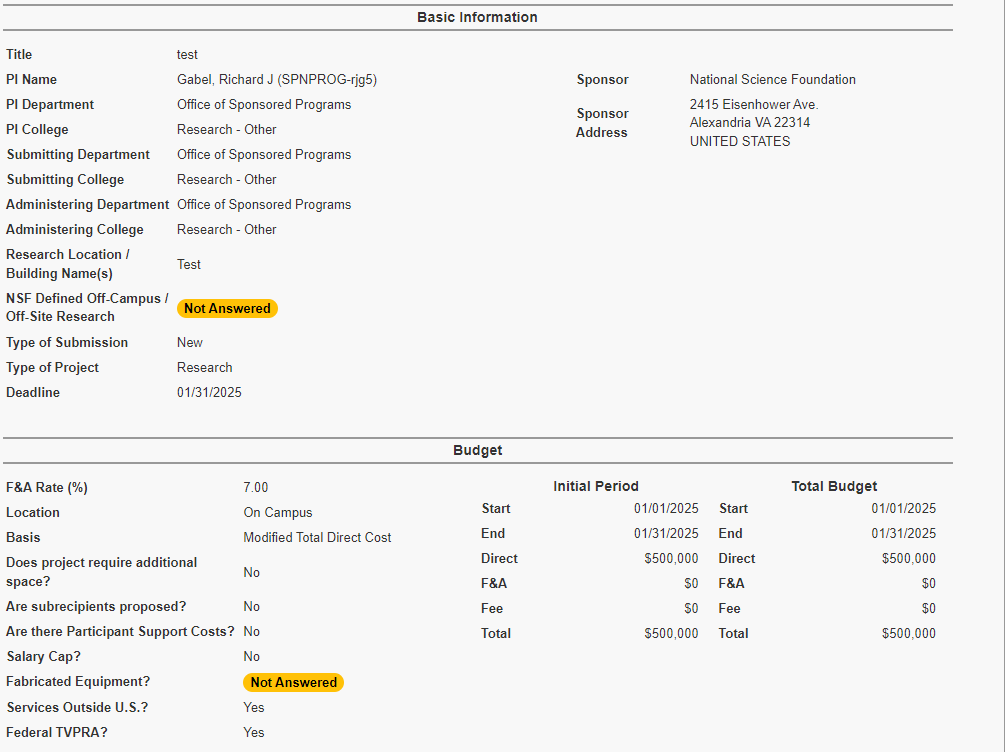Screen dimensions: 1005x752
Task: Select the Basic Information section header
Action: click(x=477, y=17)
